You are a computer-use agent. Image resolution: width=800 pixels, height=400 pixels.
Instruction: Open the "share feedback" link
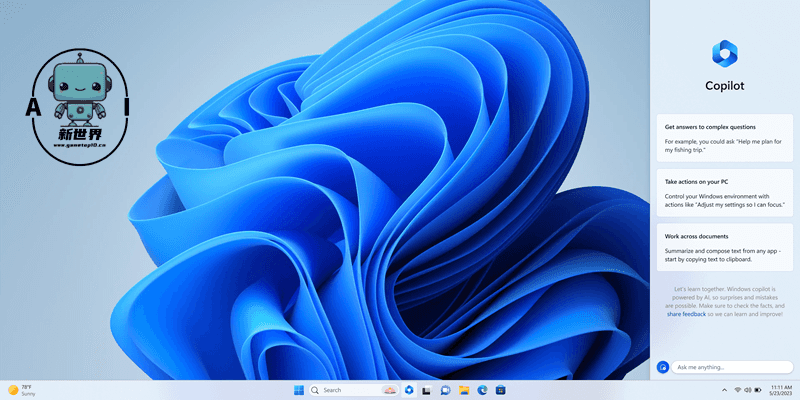(x=686, y=314)
